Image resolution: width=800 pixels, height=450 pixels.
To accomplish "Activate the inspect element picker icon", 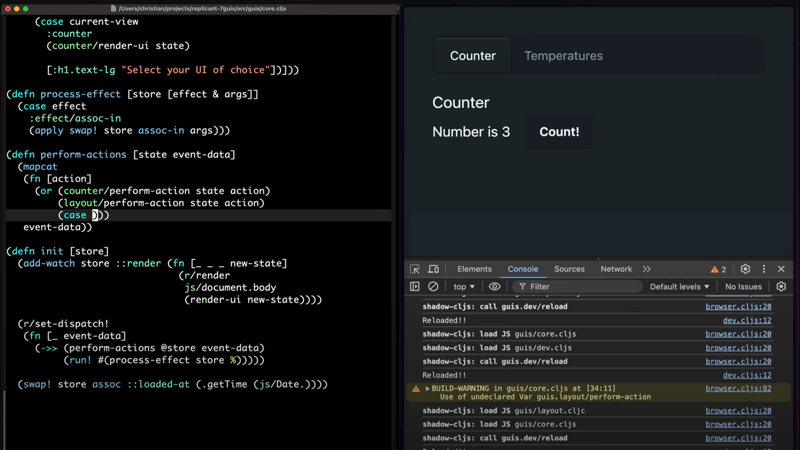I will 415,269.
